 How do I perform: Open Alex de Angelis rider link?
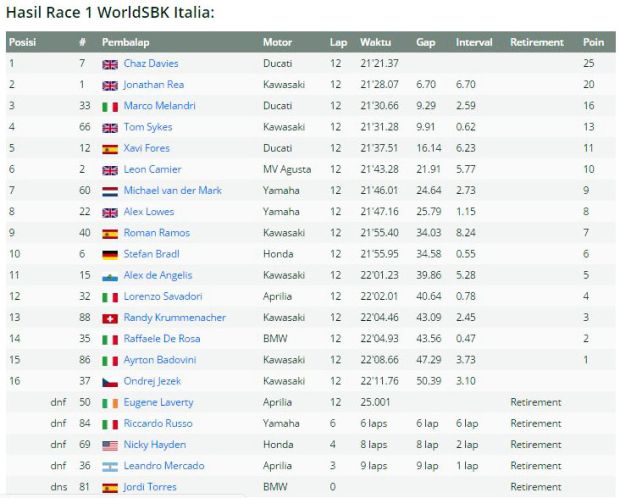[158, 275]
